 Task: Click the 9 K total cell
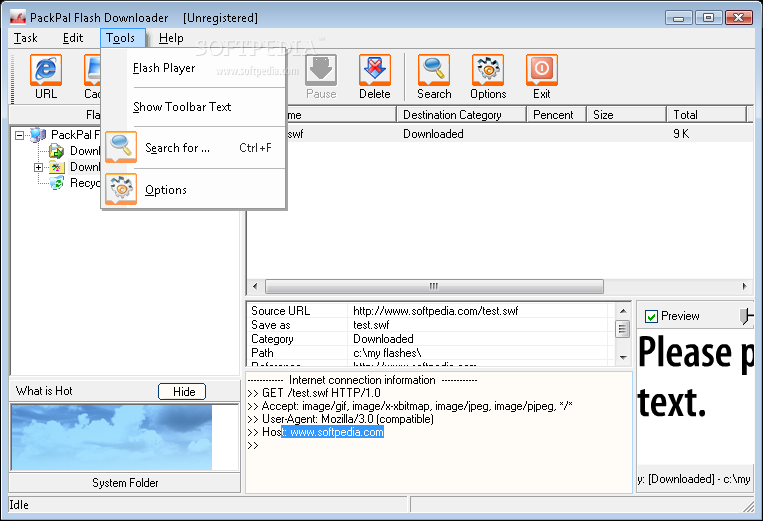(x=681, y=134)
